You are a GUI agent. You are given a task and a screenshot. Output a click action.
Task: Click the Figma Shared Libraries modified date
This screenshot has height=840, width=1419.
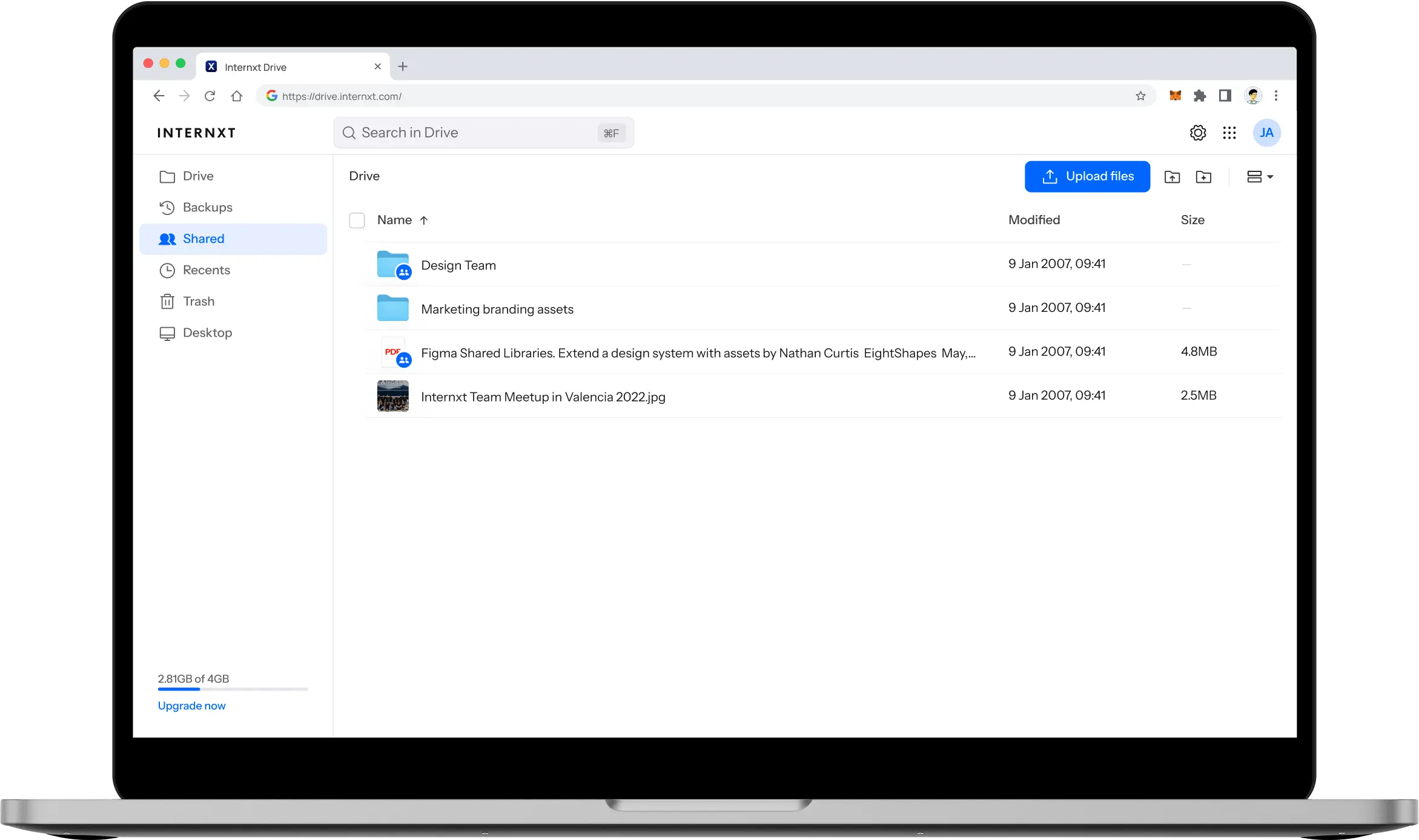(x=1057, y=351)
